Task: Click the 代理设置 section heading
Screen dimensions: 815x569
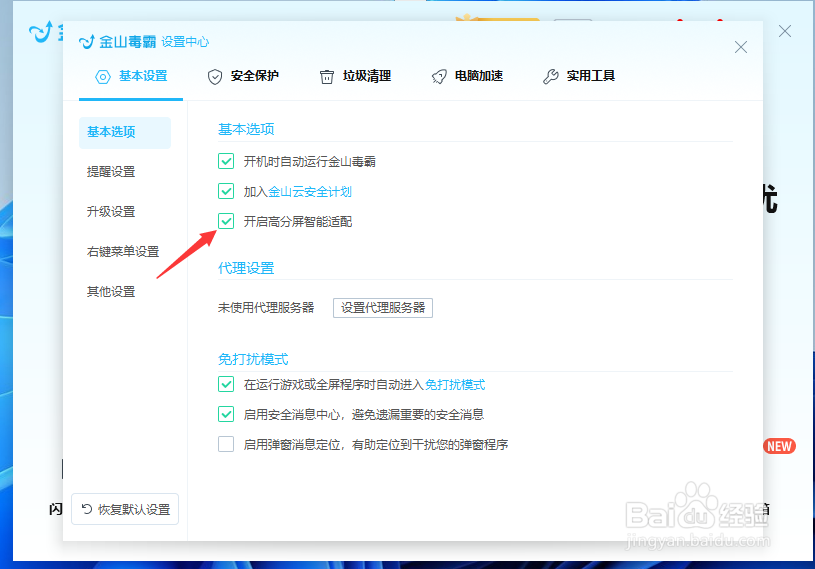Action: [x=246, y=268]
